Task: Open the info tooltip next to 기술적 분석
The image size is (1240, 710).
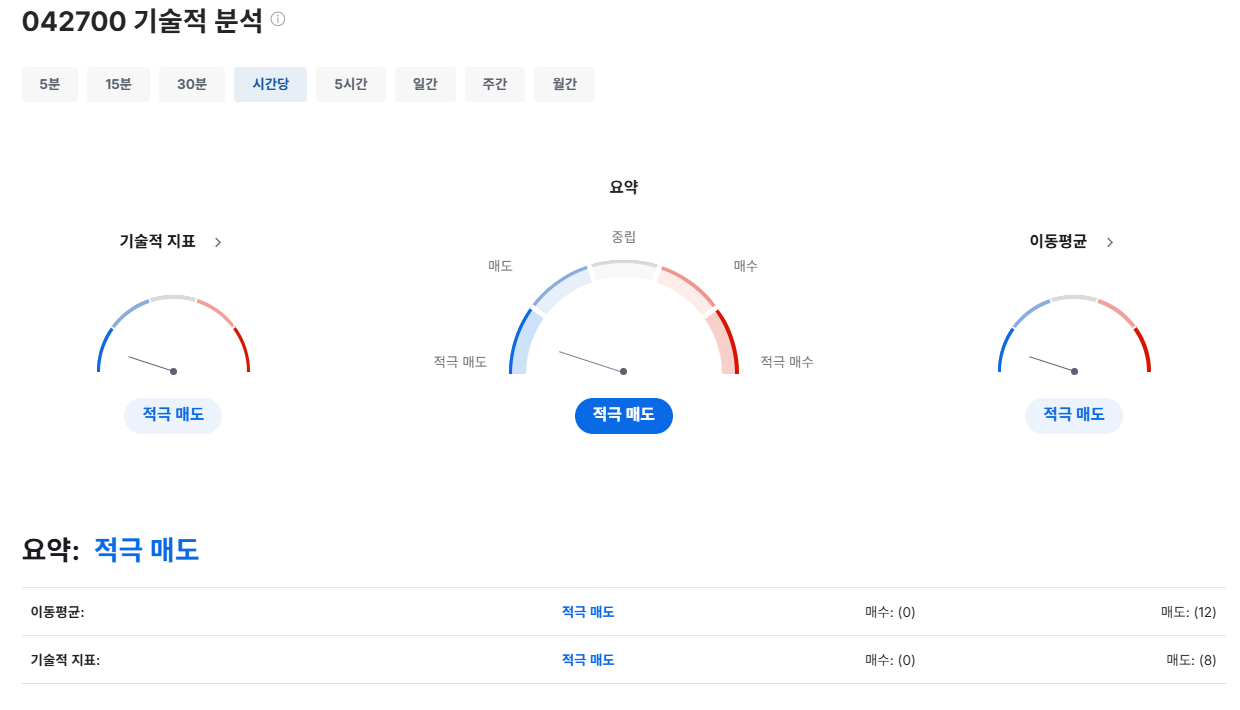Action: [x=277, y=20]
